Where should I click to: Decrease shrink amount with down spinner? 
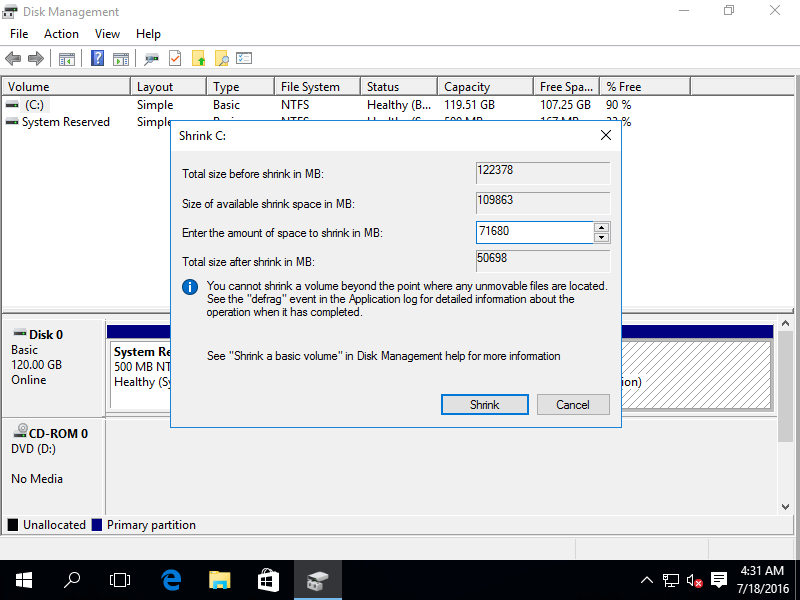[x=602, y=237]
